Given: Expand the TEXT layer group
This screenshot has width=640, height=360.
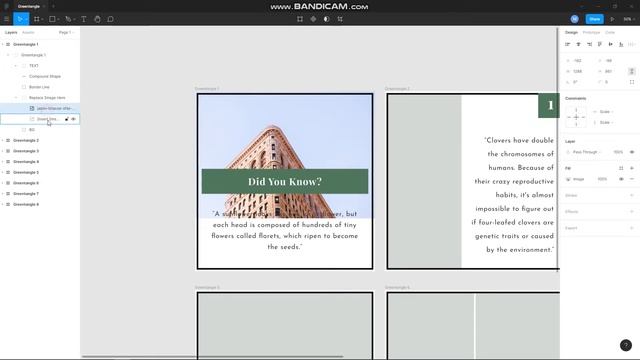Looking at the screenshot, I should (16, 66).
